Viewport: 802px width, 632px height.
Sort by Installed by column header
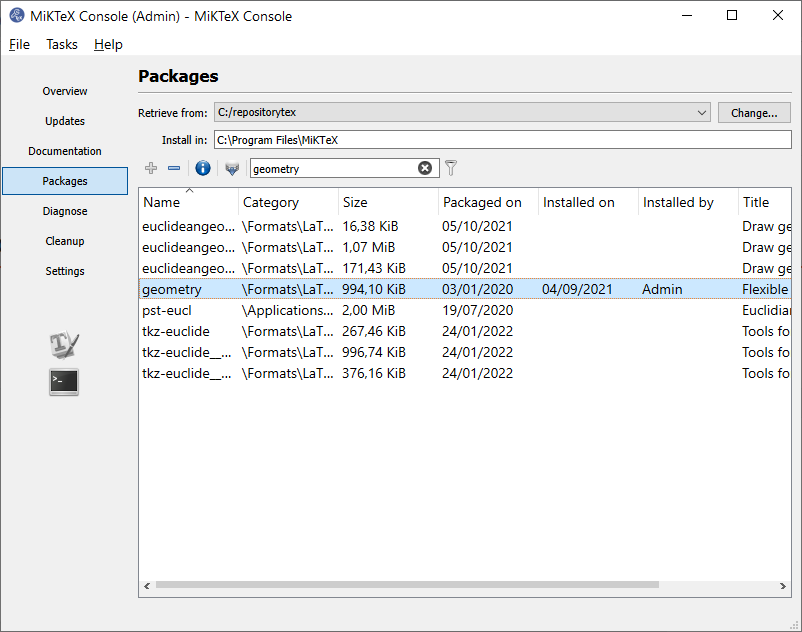tap(688, 202)
